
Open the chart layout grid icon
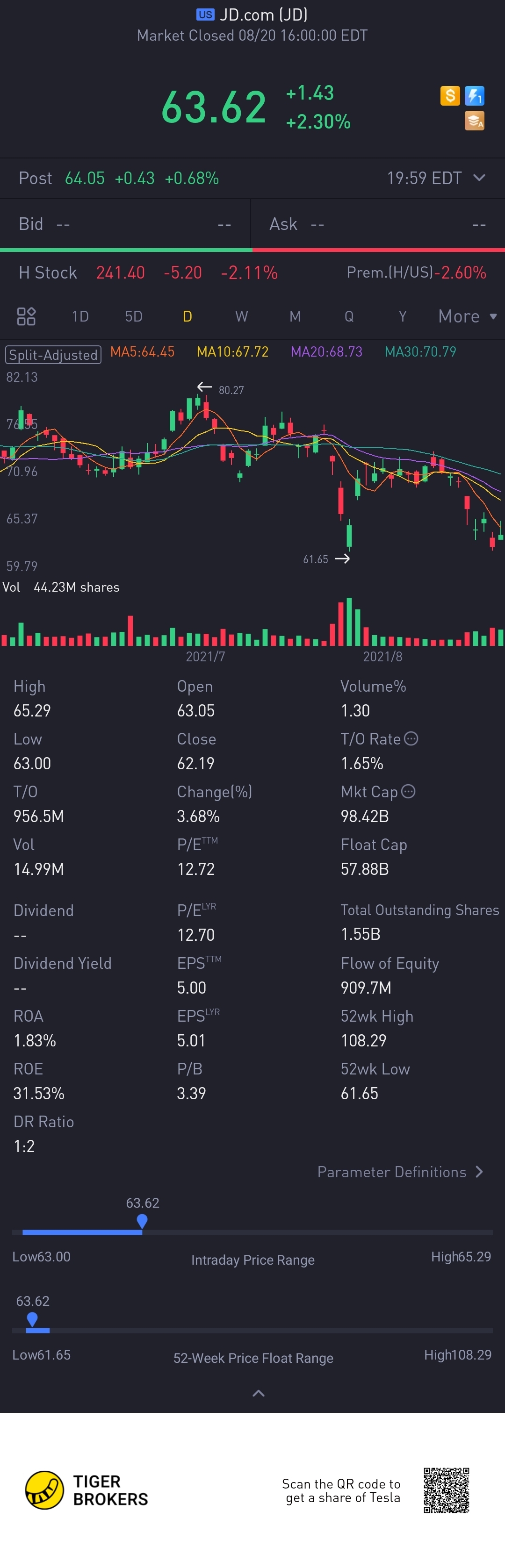26,316
